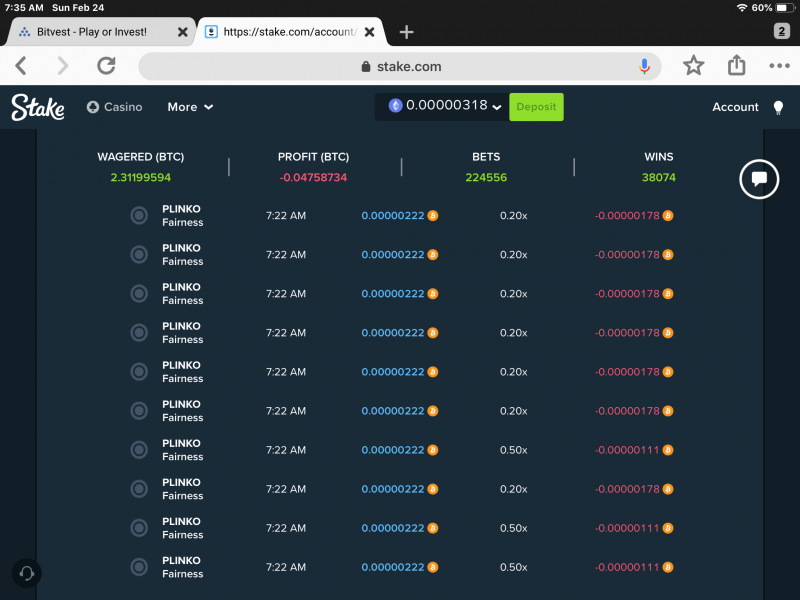The height and width of the screenshot is (600, 800).
Task: Select the https://stake.com/account tab
Action: coord(289,32)
